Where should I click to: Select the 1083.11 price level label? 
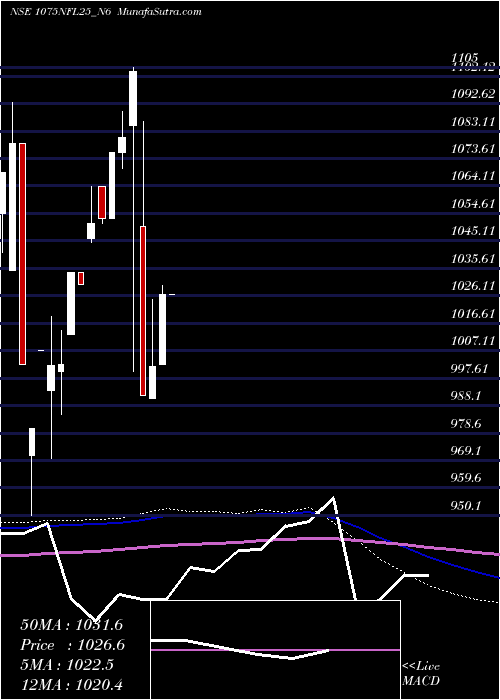point(473,121)
